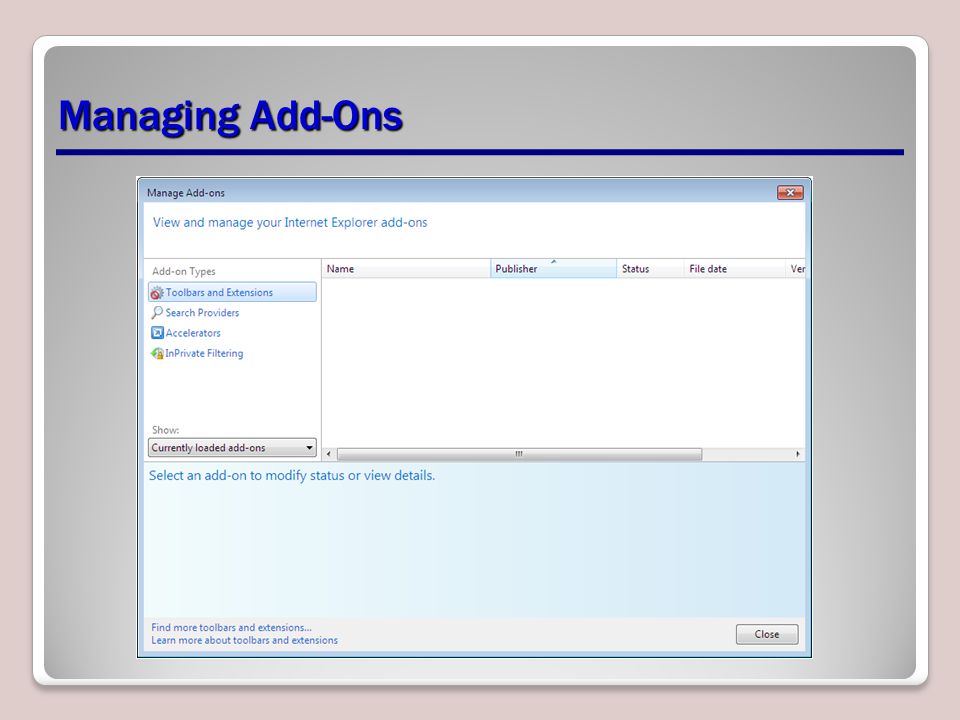The width and height of the screenshot is (960, 720).
Task: Click the Status column header
Action: pyautogui.click(x=650, y=269)
